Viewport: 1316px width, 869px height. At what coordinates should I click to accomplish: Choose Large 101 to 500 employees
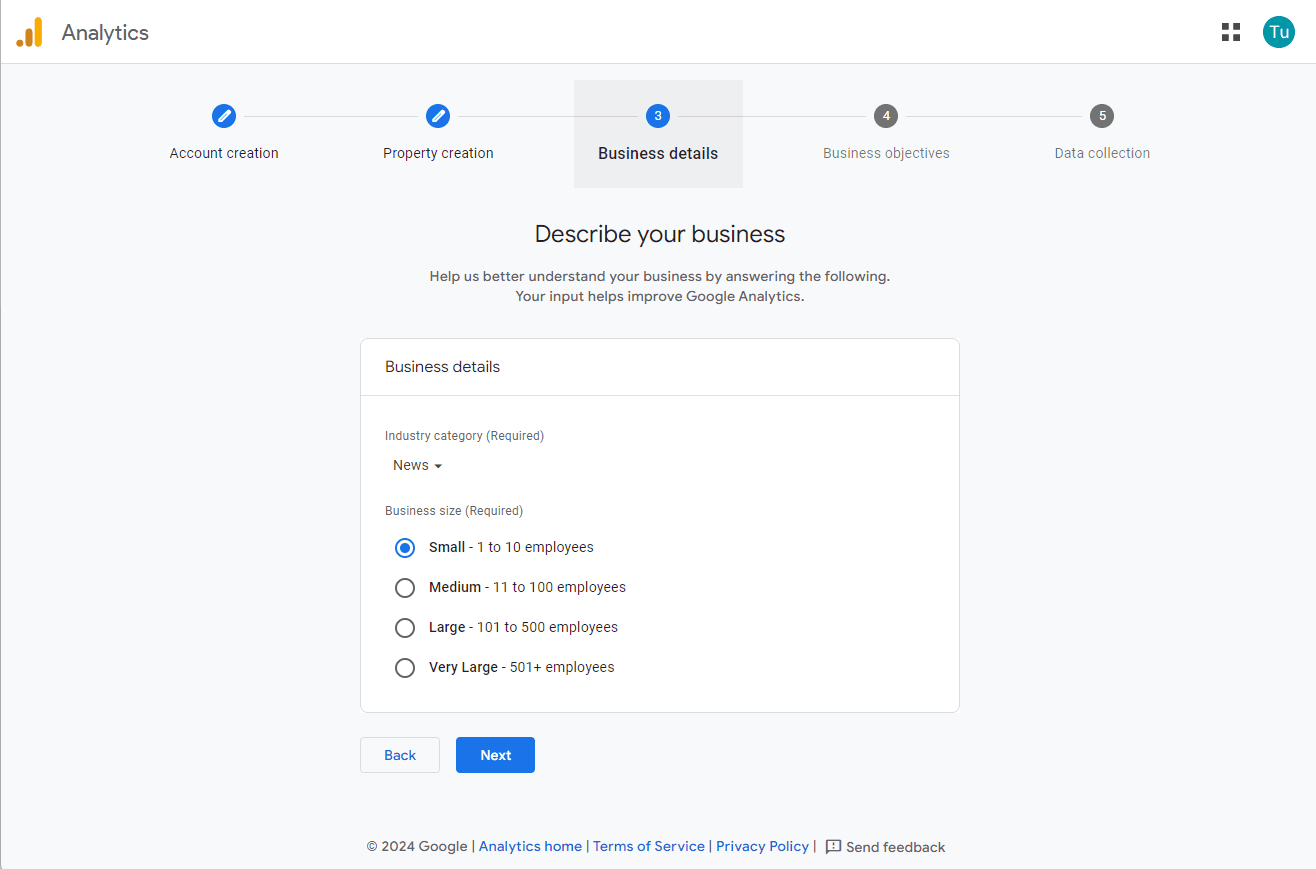(x=405, y=628)
